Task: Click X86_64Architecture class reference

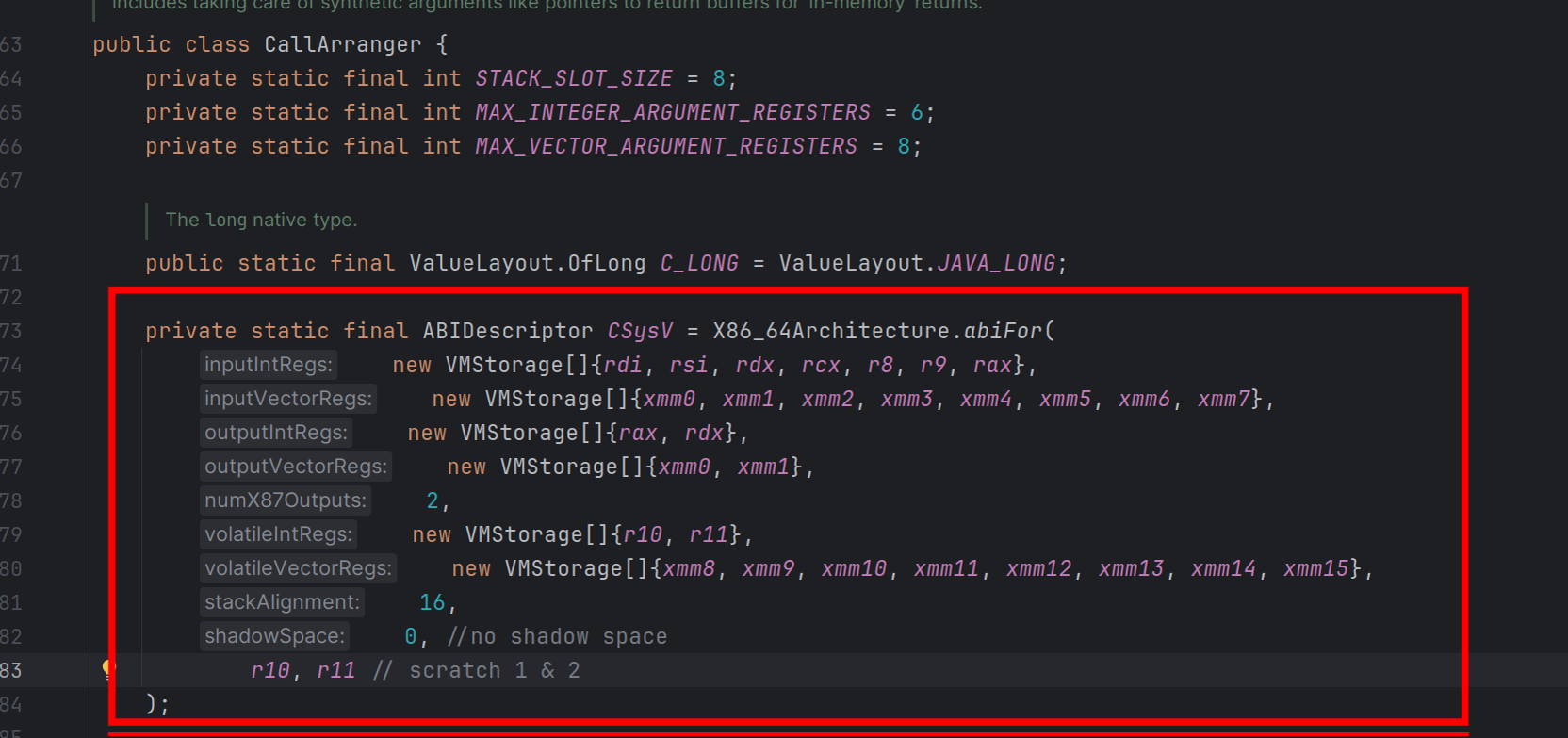Action: coord(831,331)
